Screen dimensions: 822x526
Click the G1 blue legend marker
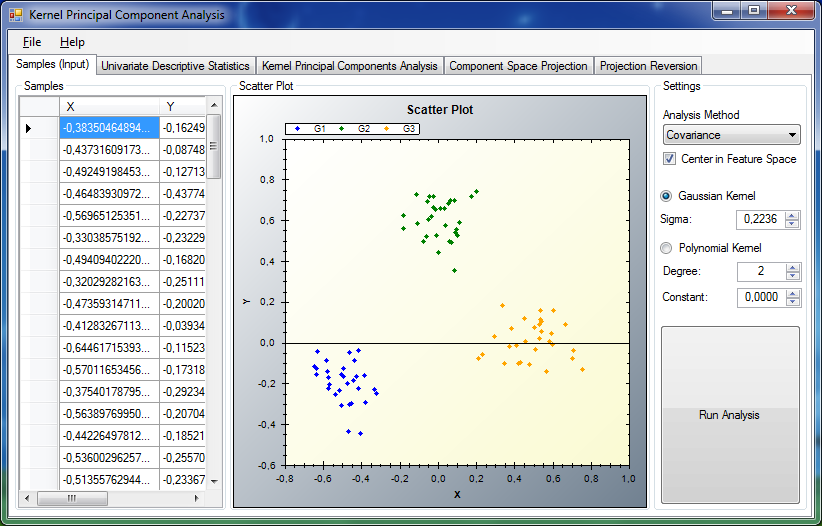299,129
